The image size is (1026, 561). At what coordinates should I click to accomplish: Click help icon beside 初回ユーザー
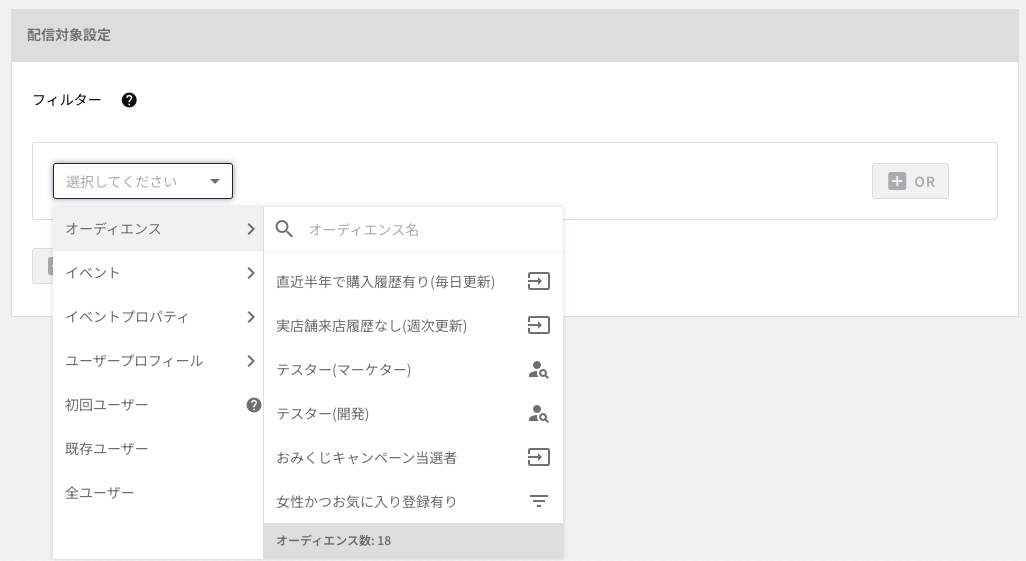pyautogui.click(x=254, y=405)
